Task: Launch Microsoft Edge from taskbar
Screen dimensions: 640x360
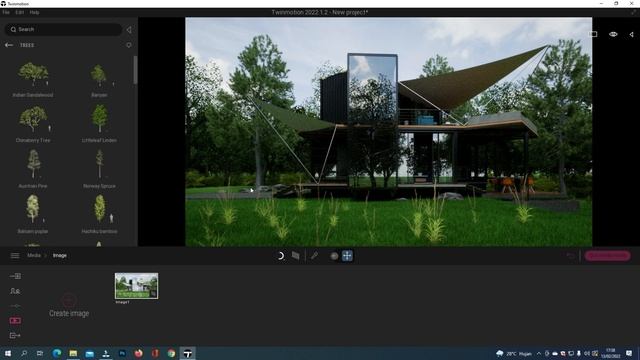Action: click(x=57, y=353)
